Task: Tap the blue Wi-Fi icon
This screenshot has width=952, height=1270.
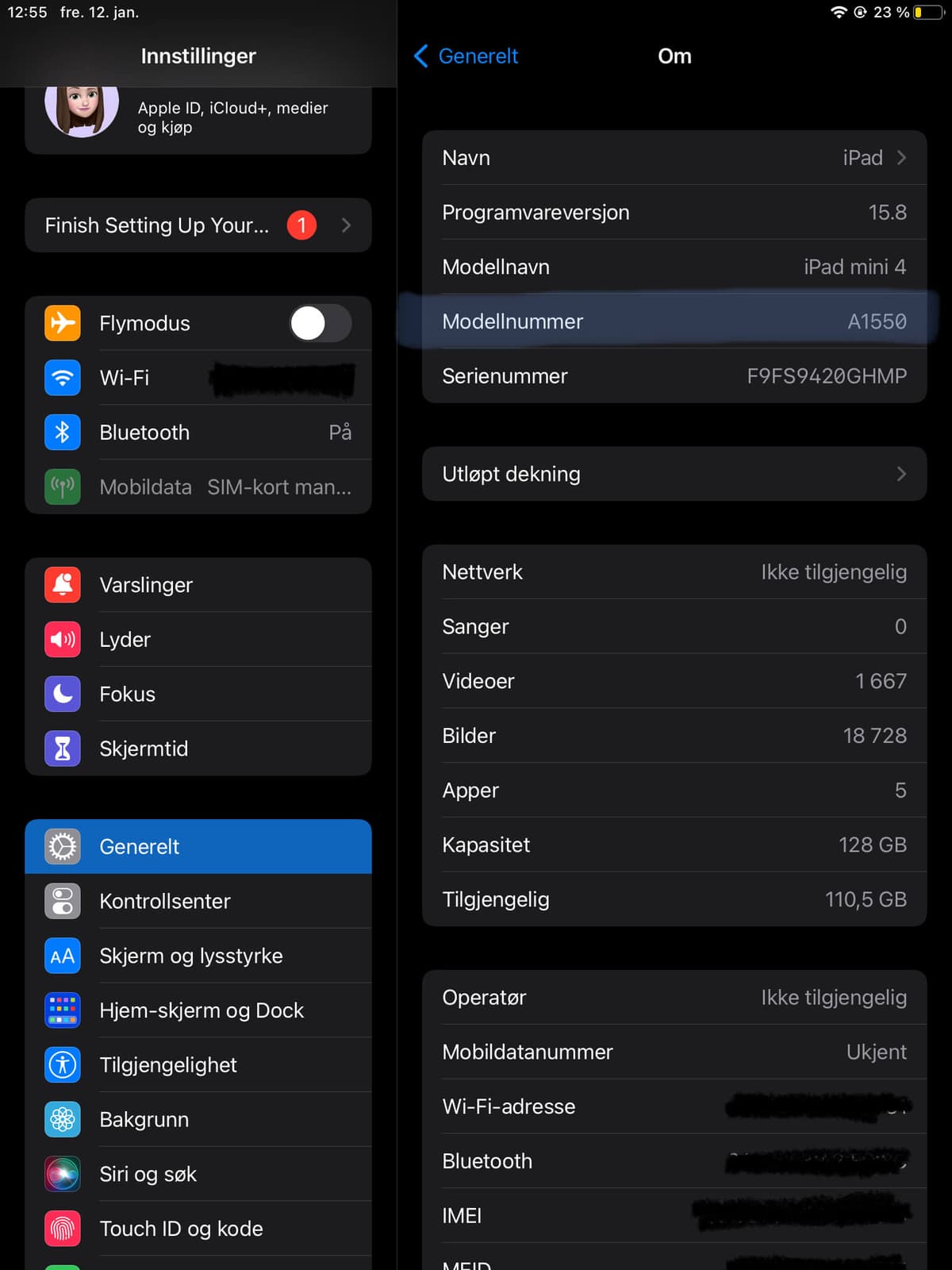Action: (x=63, y=378)
